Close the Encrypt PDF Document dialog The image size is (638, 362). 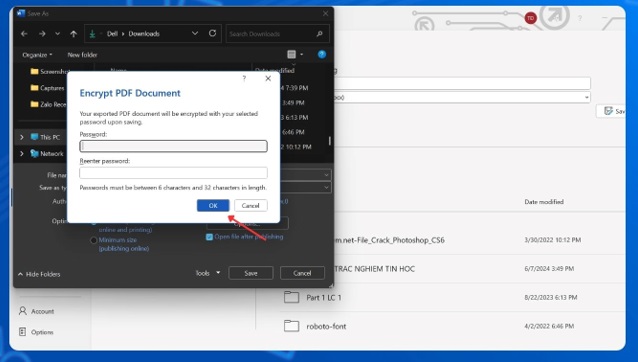coord(268,78)
